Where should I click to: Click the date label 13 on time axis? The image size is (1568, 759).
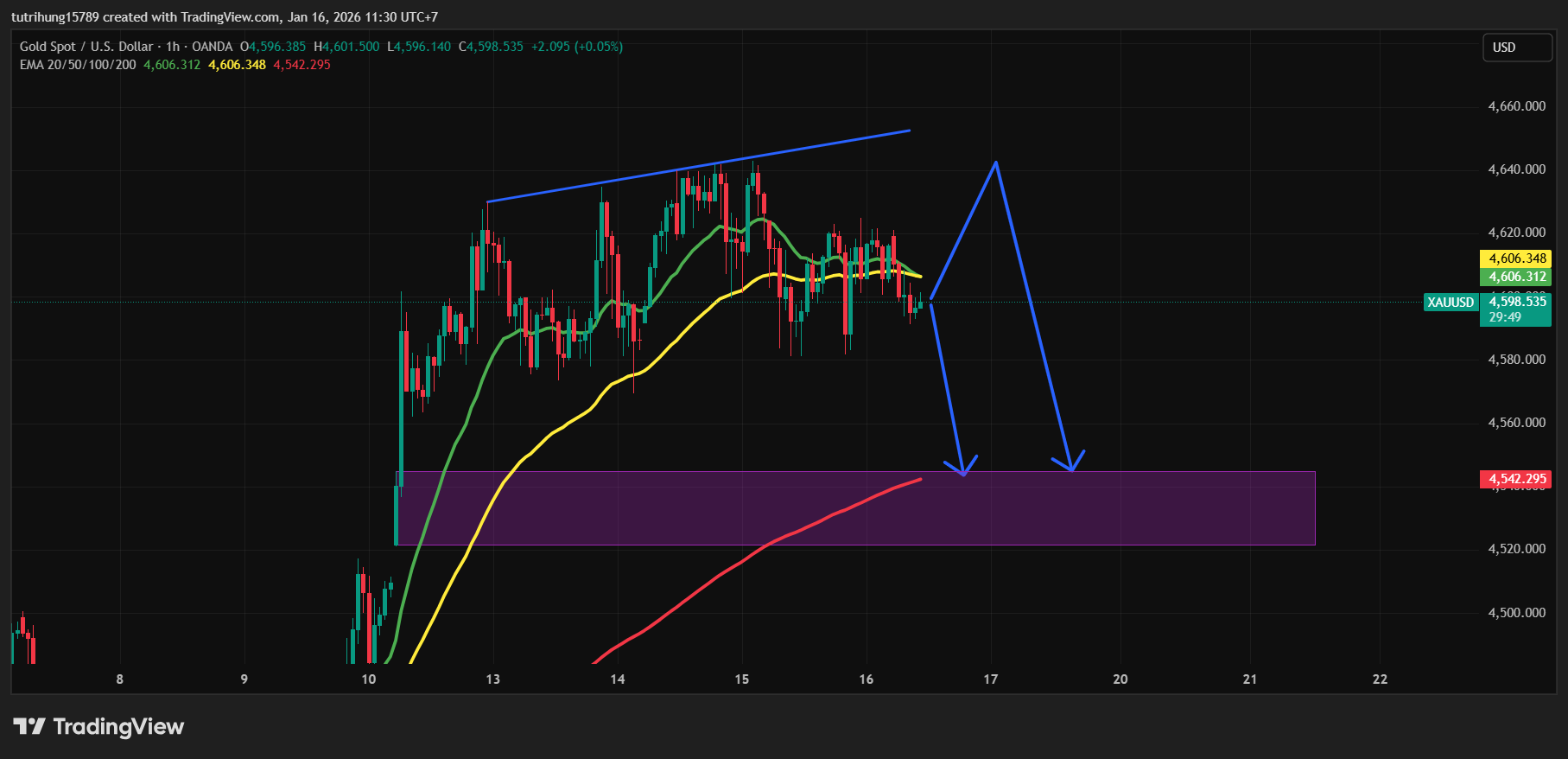(x=492, y=679)
